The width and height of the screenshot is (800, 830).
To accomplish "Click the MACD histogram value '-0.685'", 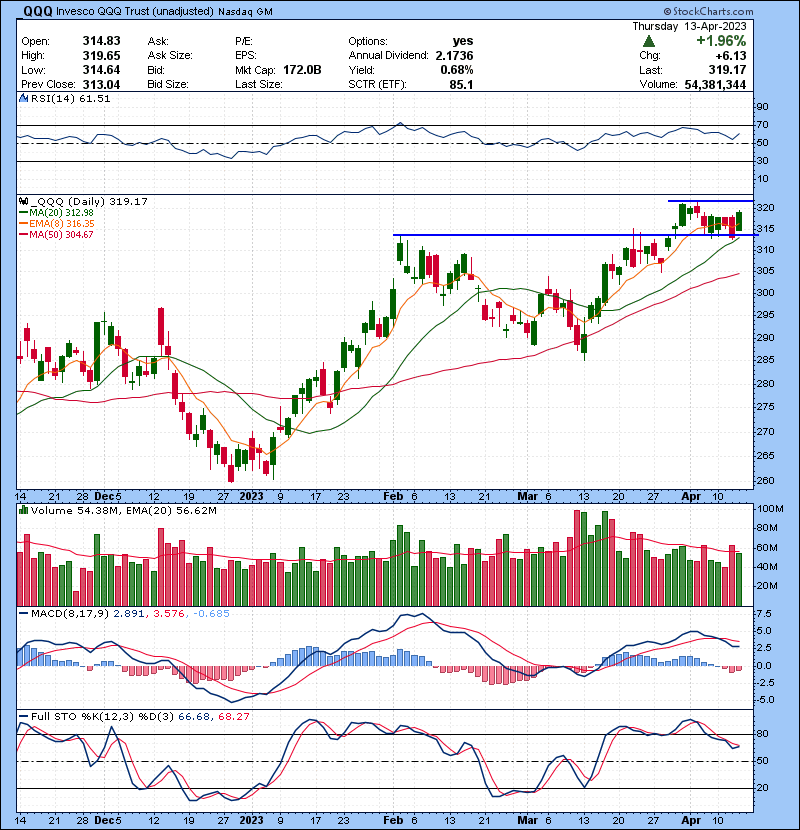I will (x=211, y=614).
